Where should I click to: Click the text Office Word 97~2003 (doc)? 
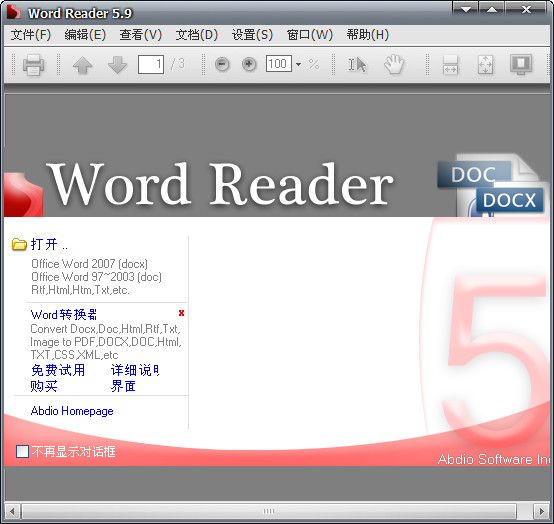(x=96, y=277)
